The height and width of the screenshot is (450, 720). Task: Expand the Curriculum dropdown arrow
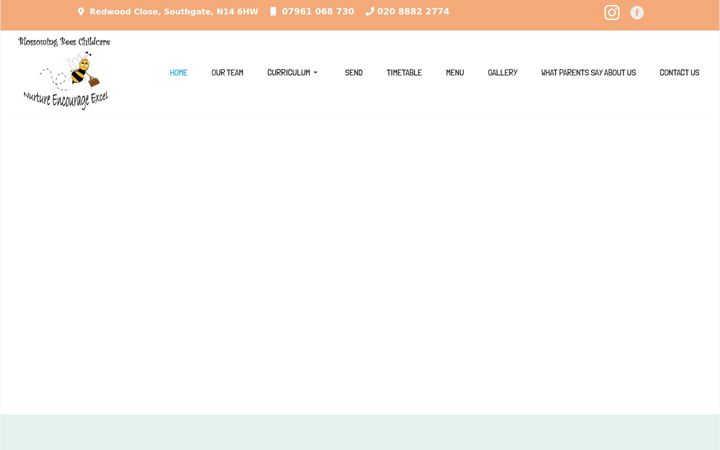click(315, 73)
